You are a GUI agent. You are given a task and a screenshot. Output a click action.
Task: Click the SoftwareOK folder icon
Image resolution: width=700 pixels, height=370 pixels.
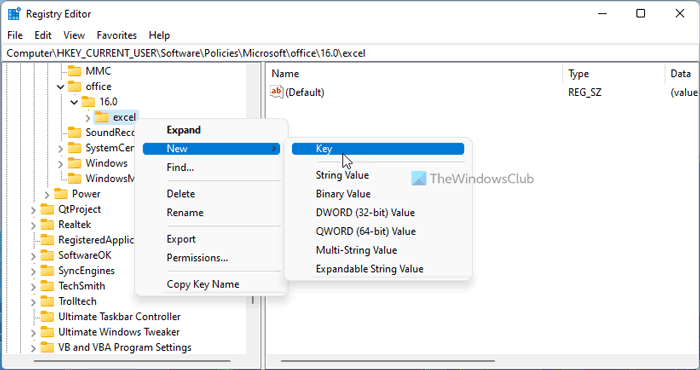[47, 255]
